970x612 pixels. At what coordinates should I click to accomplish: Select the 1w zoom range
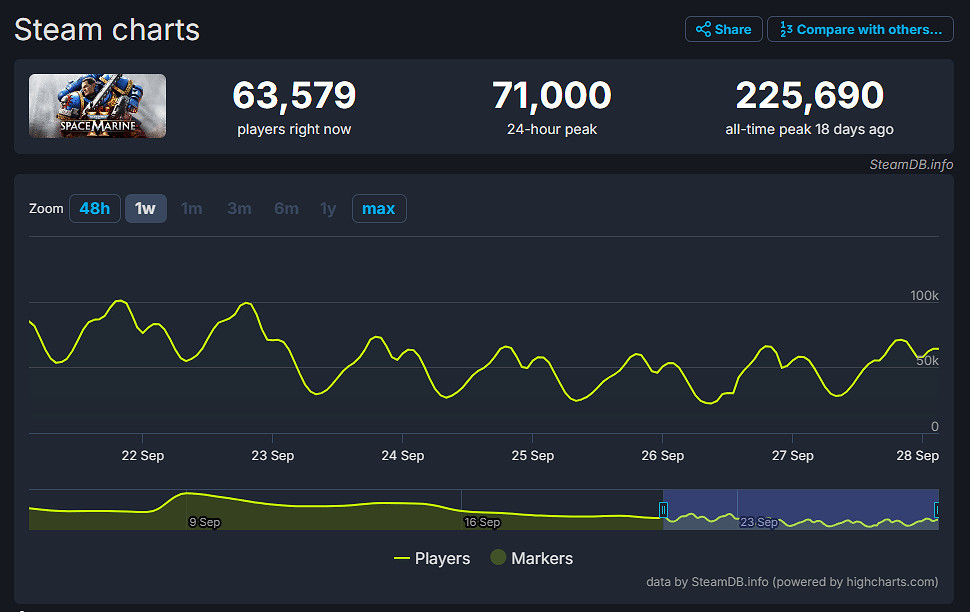click(x=145, y=209)
